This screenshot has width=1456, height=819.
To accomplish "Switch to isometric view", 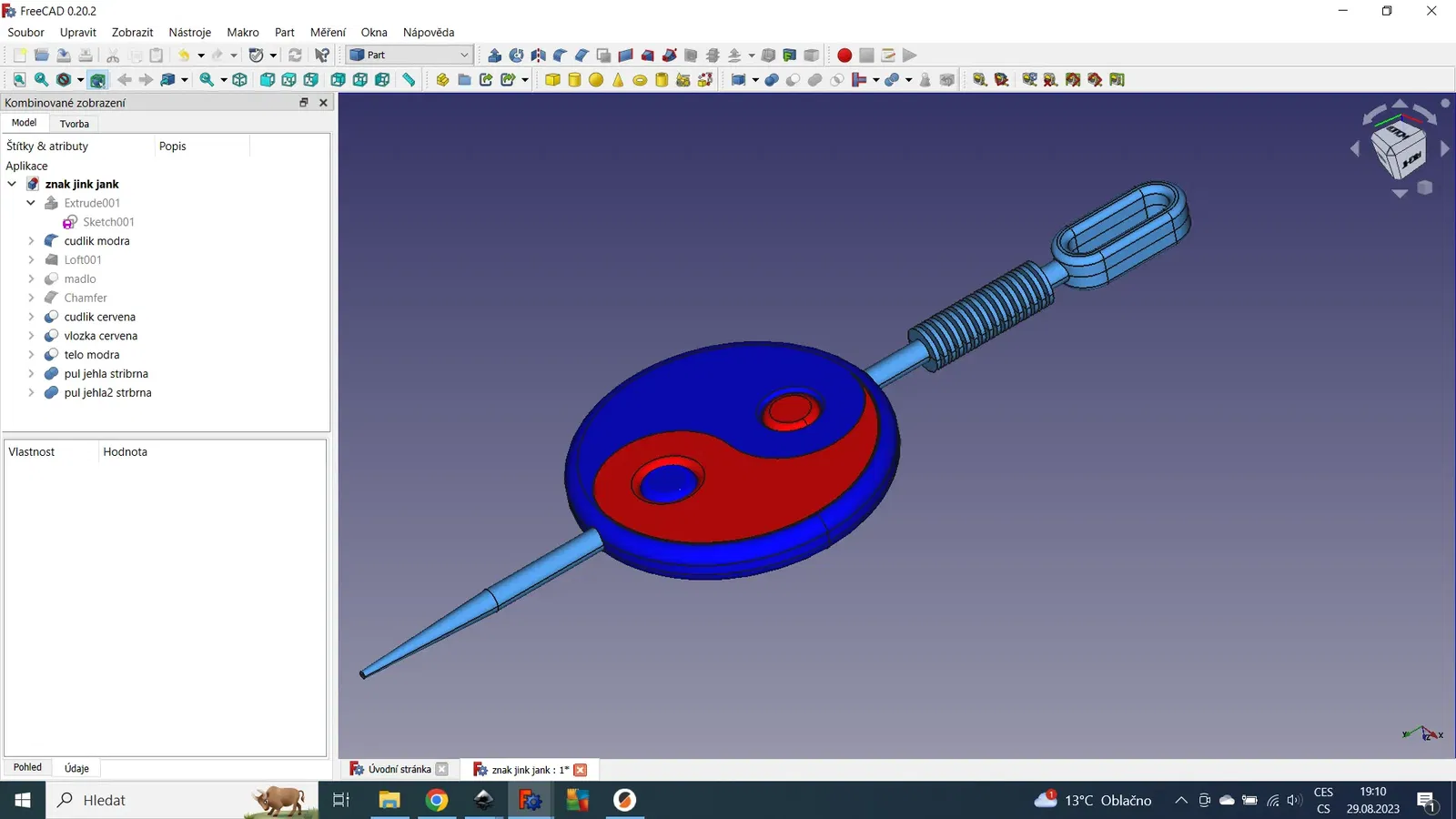I will pyautogui.click(x=239, y=80).
